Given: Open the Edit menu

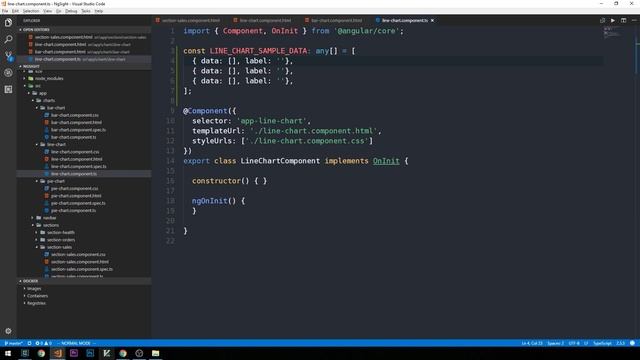Looking at the screenshot, I should pos(15,11).
